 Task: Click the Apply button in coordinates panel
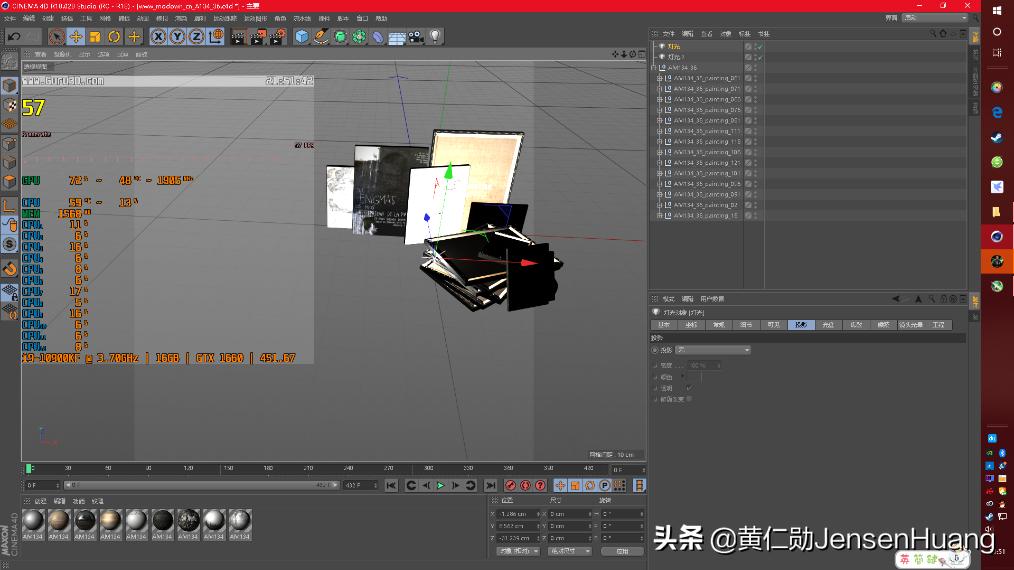click(622, 551)
